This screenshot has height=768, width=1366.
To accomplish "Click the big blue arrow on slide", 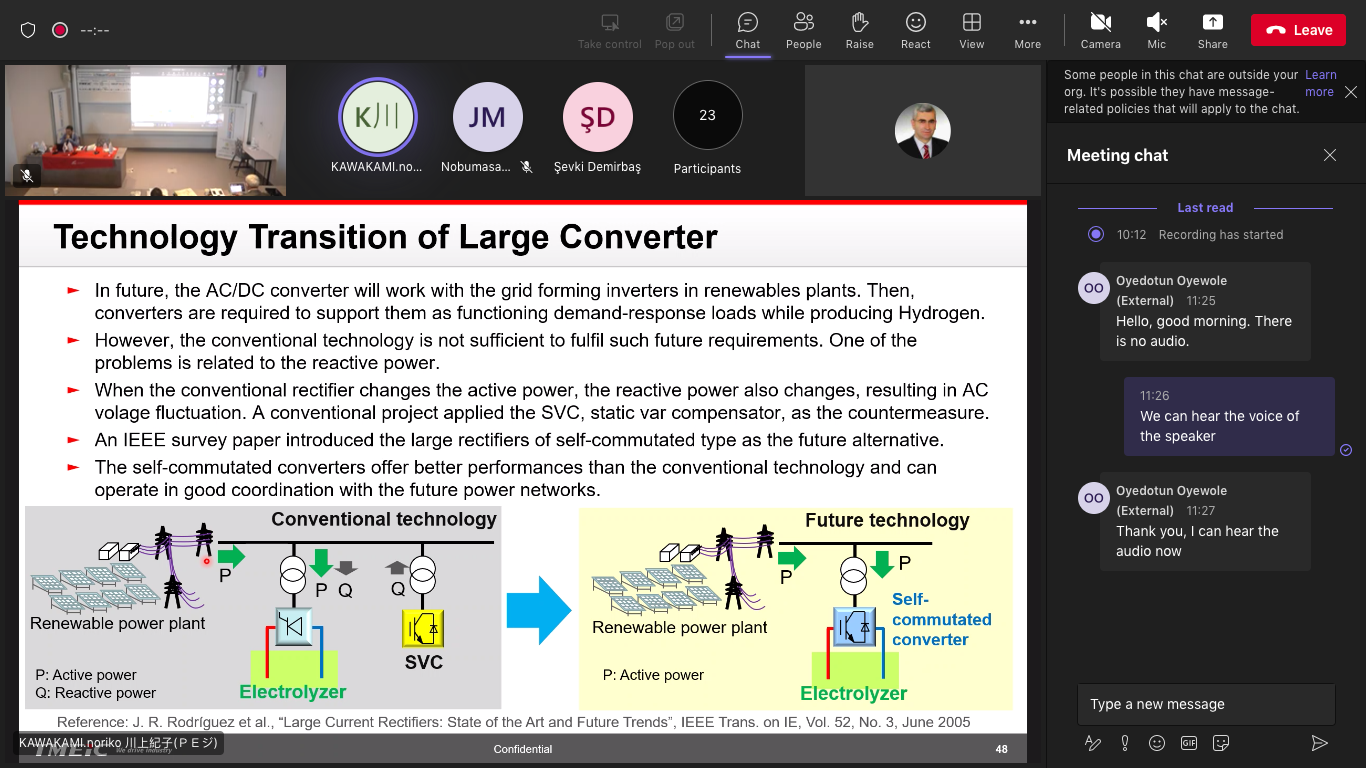I will click(x=539, y=610).
